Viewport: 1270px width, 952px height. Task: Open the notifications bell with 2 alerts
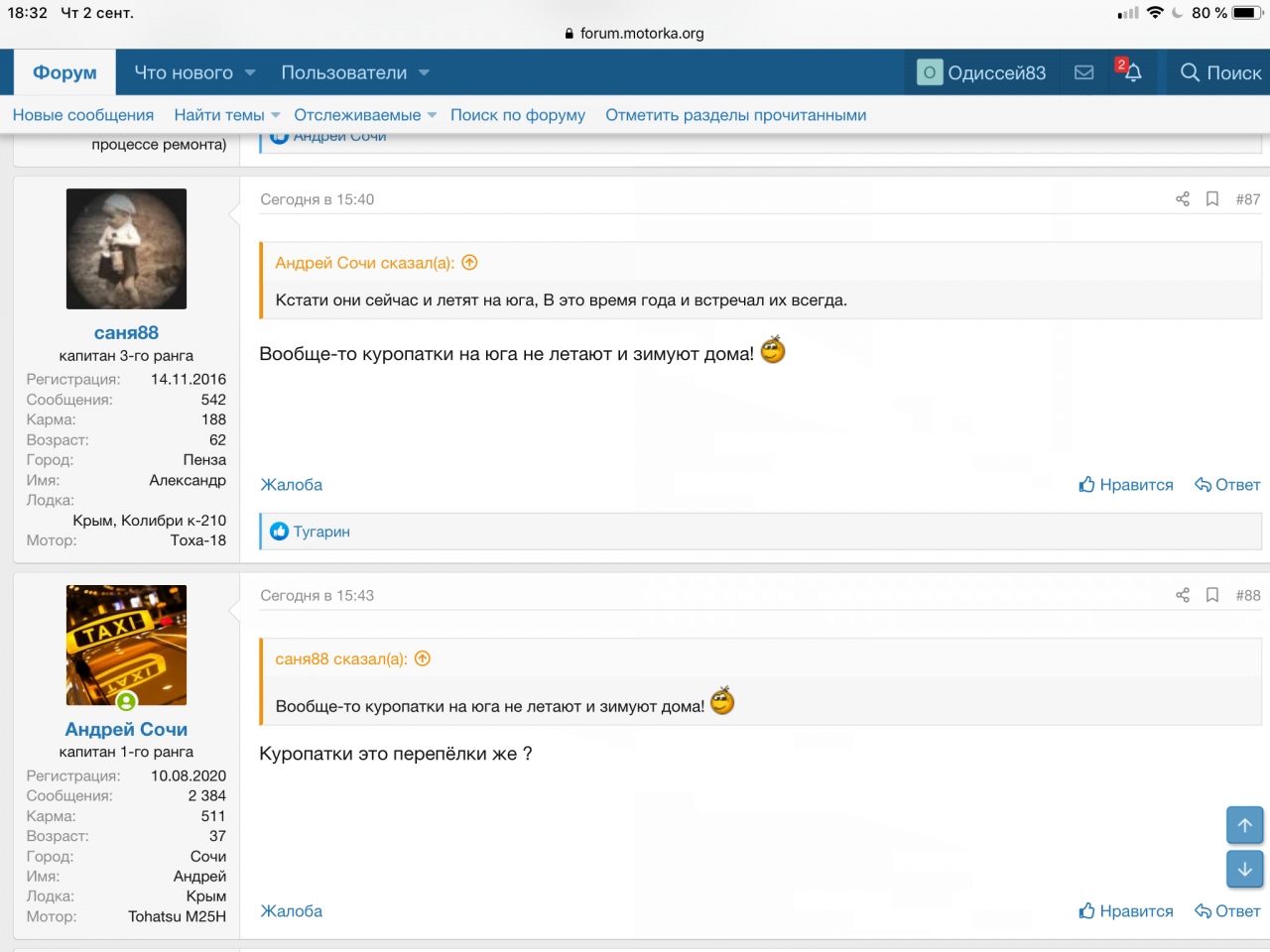[1131, 72]
